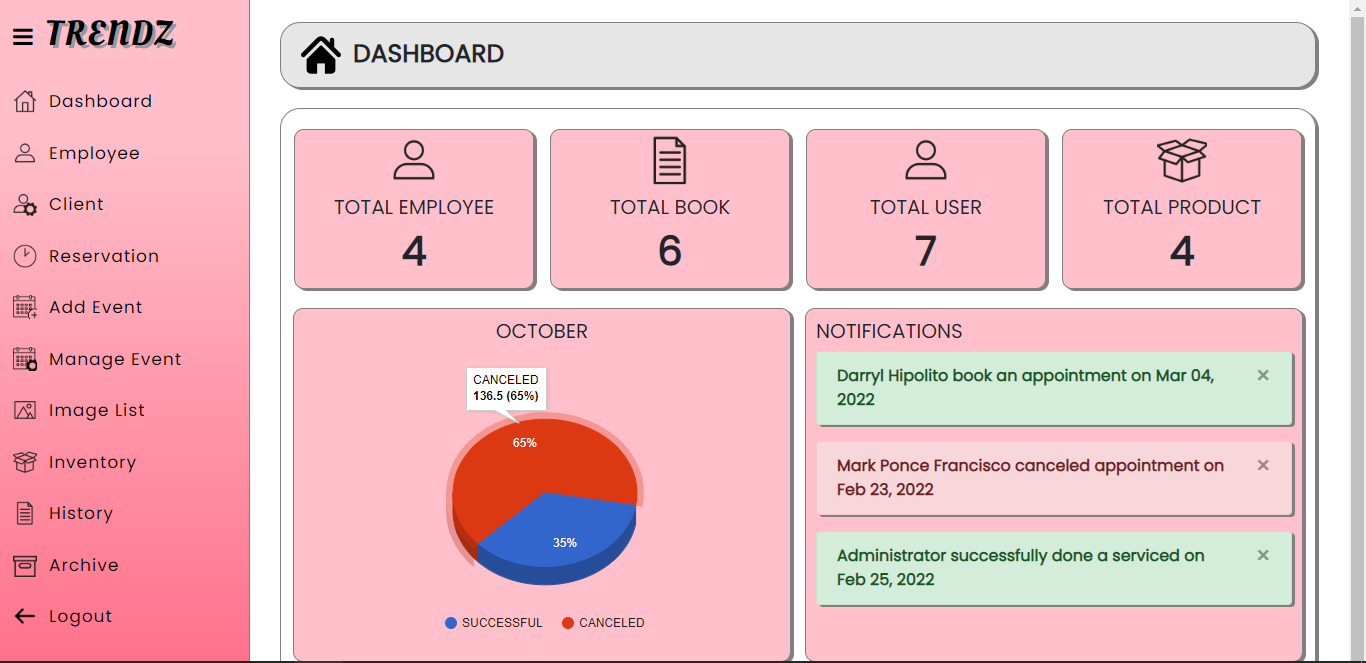Click the Add Event calendar icon
The image size is (1366, 663).
pos(24,307)
